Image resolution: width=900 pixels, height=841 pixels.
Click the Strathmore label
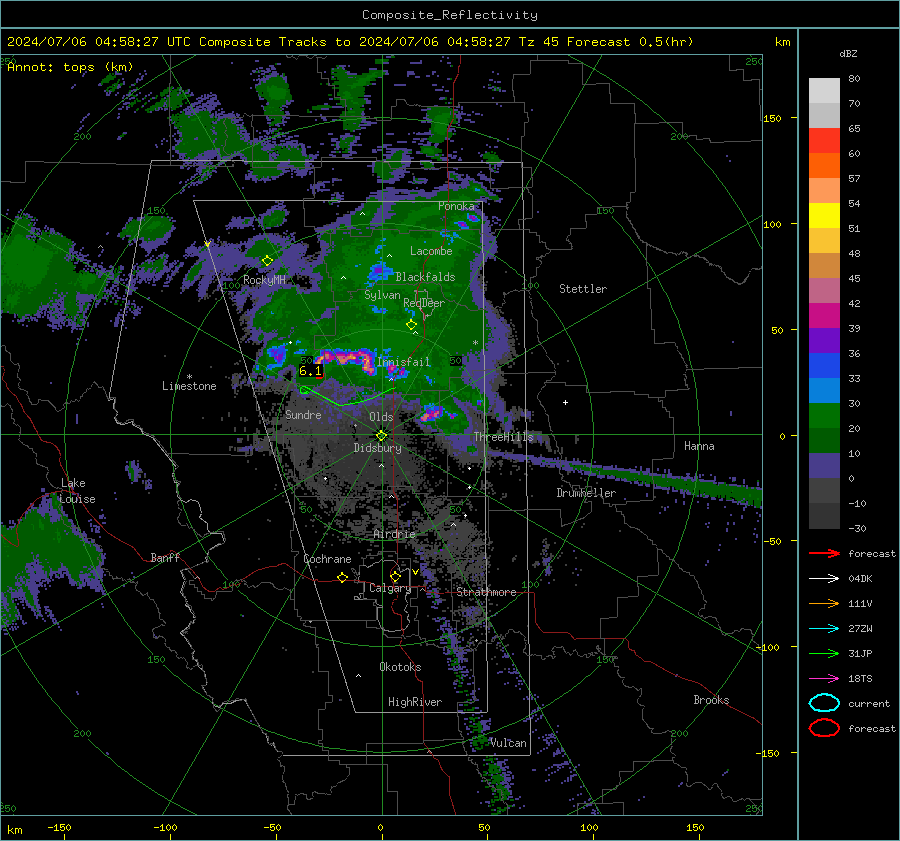[486, 592]
